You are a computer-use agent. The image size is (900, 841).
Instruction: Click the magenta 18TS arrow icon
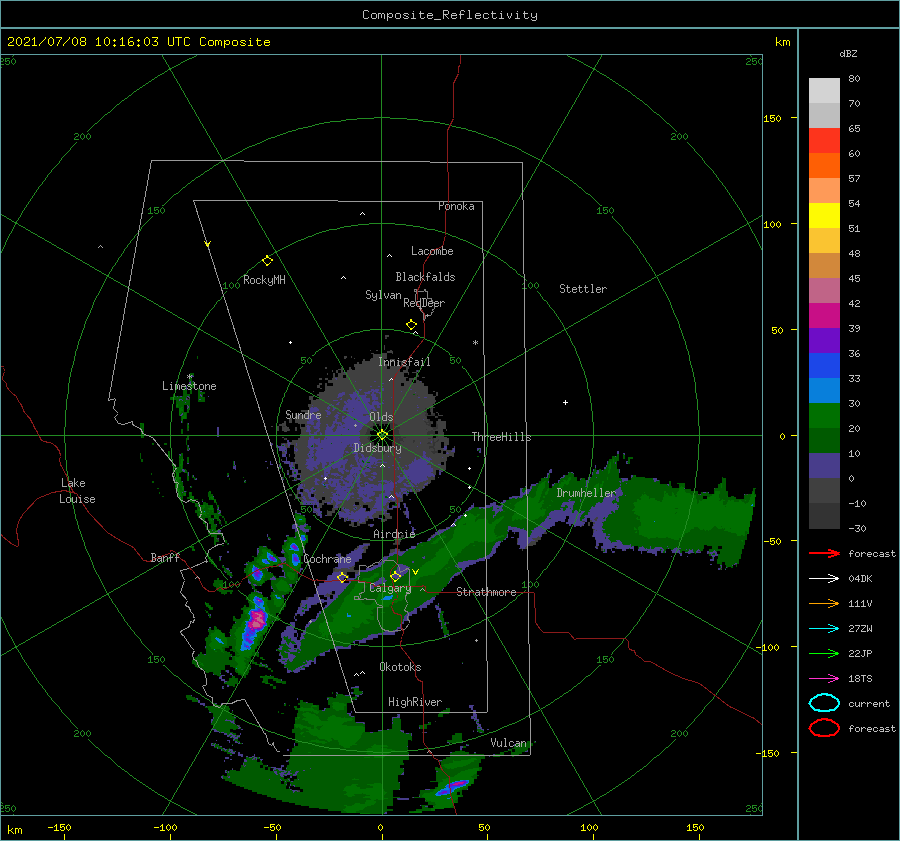tap(824, 679)
